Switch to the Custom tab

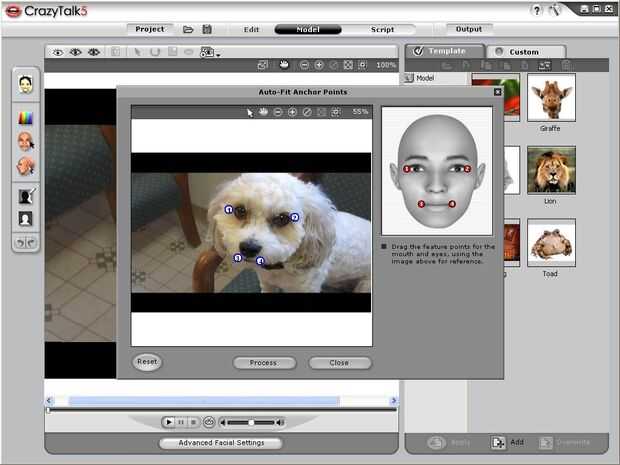(x=522, y=52)
